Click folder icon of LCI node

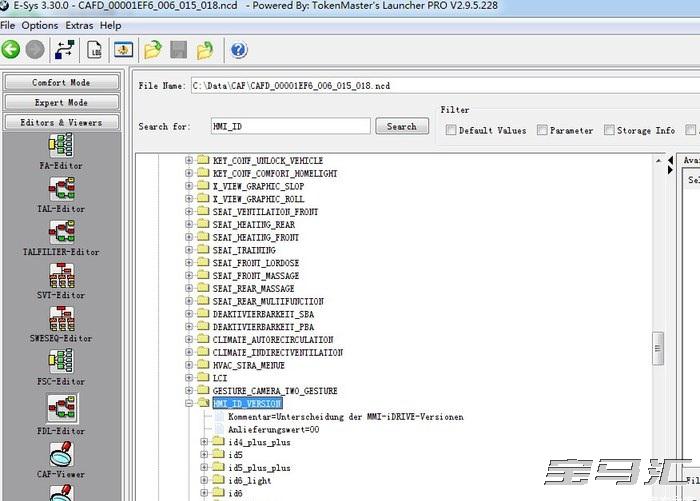[203, 378]
